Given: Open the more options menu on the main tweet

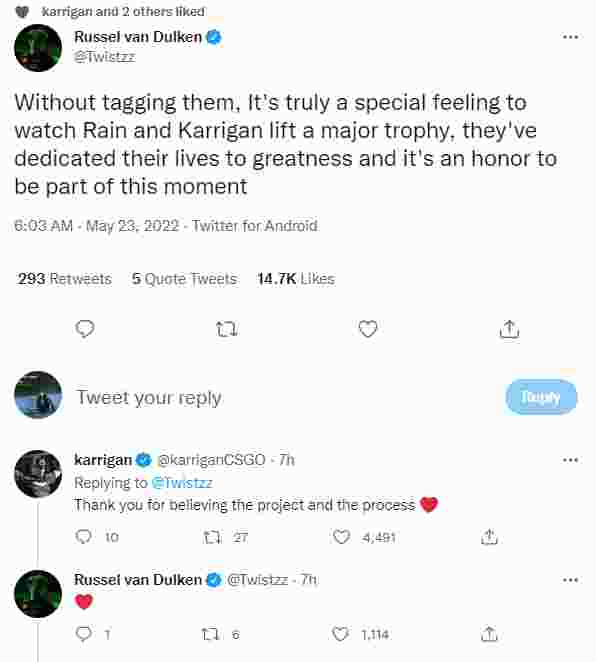Looking at the screenshot, I should coord(570,37).
